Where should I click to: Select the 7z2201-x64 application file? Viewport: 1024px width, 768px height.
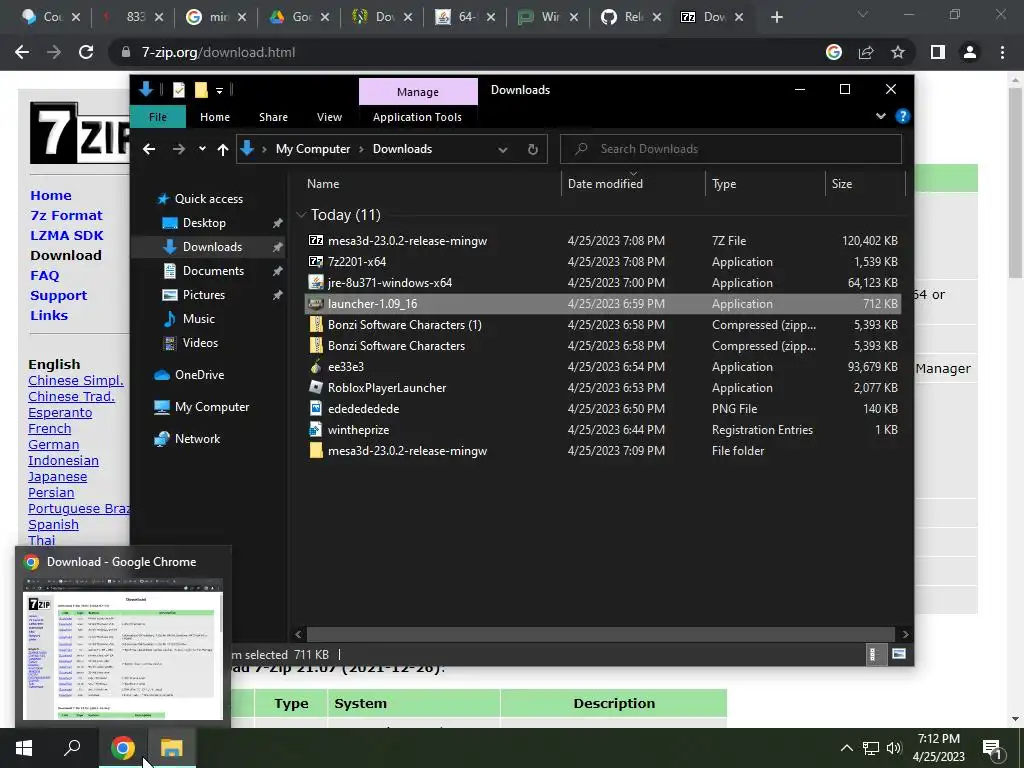602,262
